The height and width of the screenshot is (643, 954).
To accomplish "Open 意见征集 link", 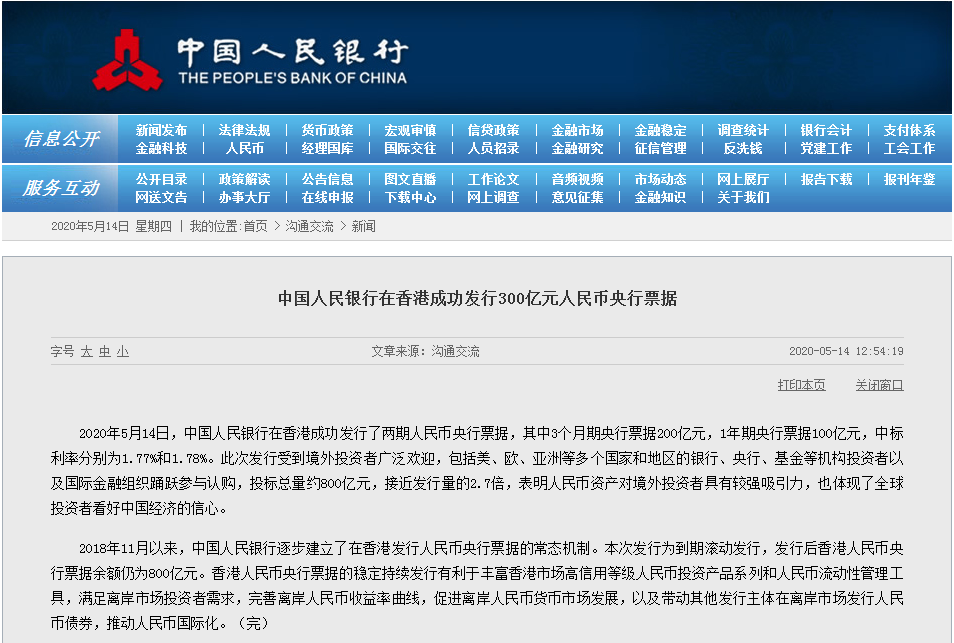I will click(577, 198).
